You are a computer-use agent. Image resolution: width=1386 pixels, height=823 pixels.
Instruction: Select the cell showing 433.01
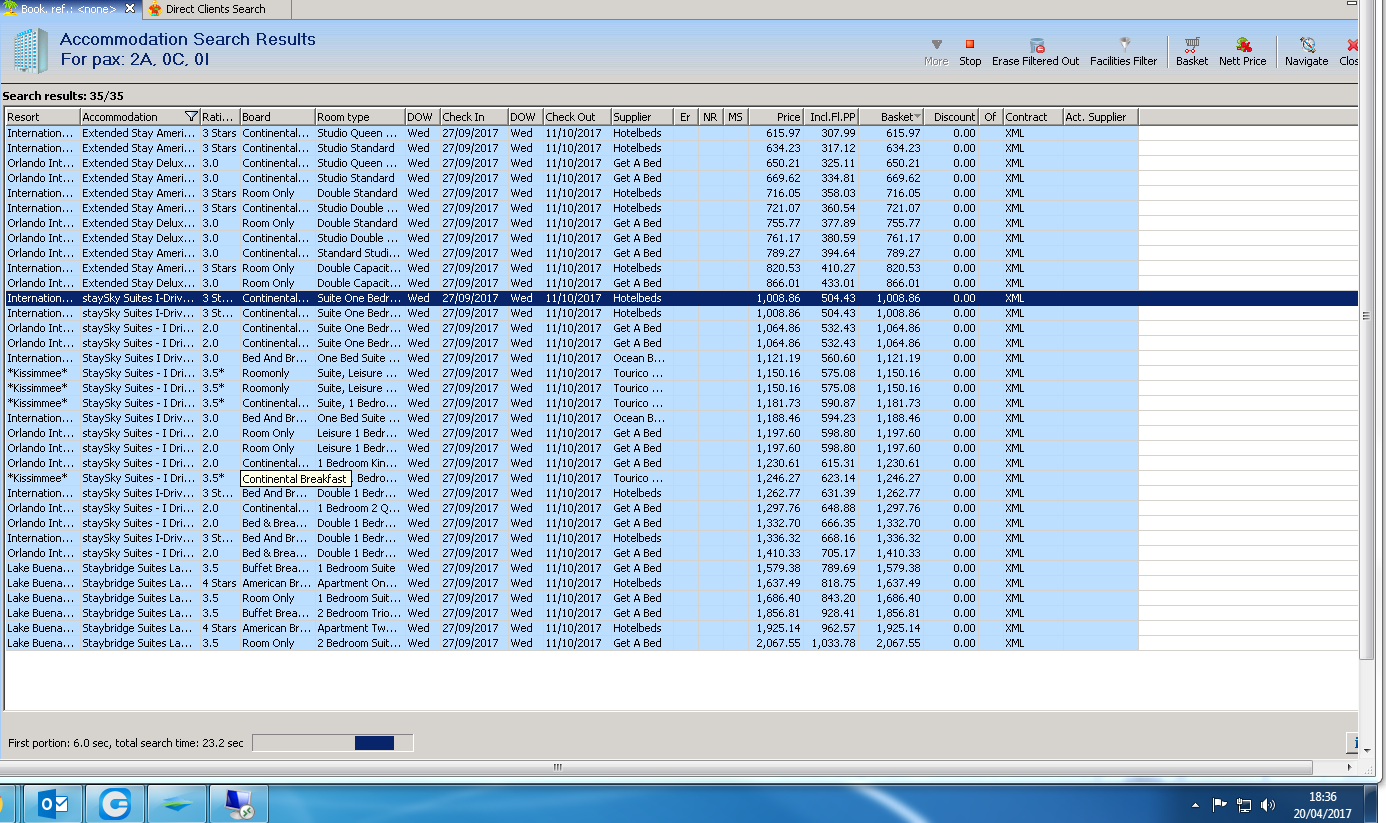tap(832, 283)
